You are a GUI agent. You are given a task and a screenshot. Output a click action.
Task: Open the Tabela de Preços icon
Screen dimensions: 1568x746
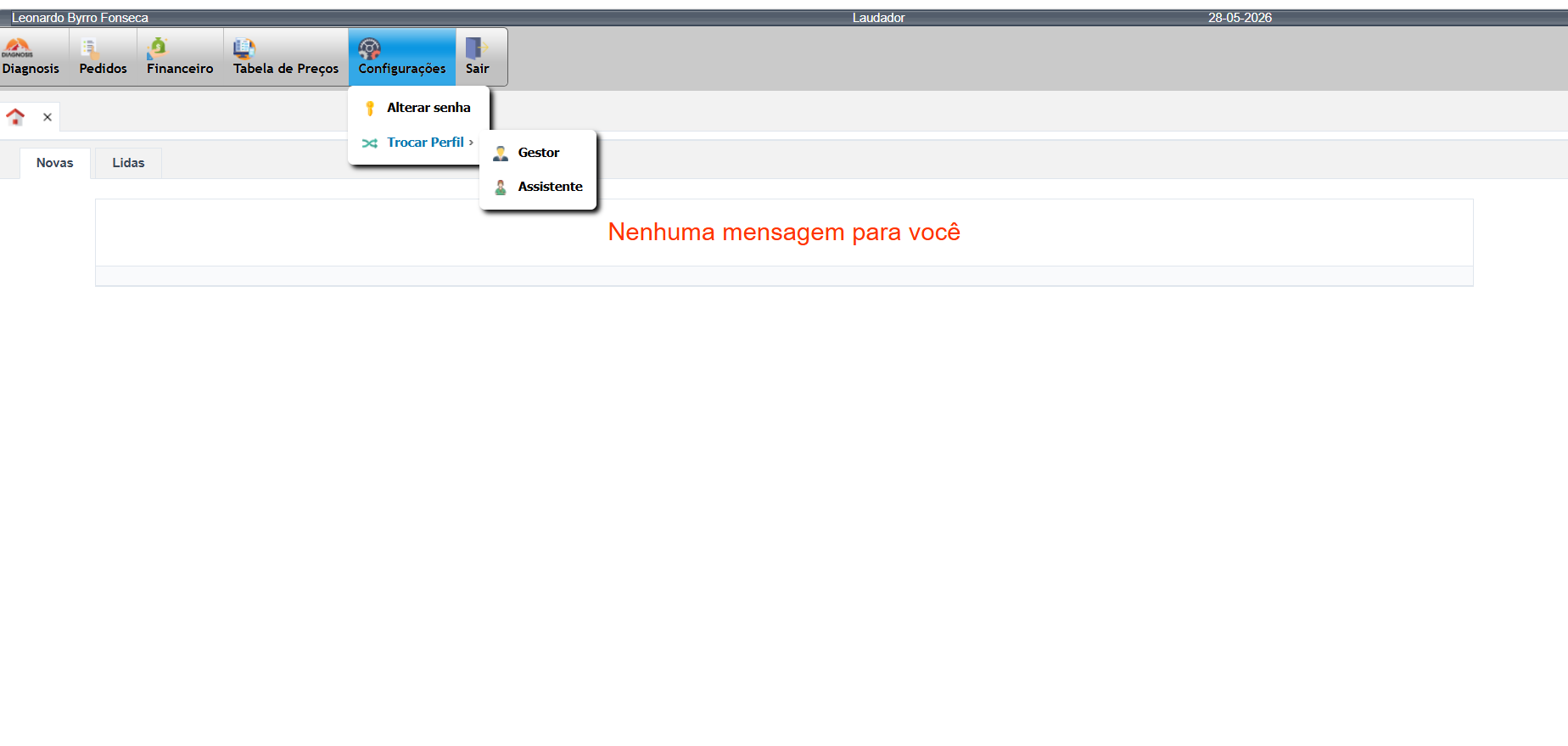pyautogui.click(x=244, y=48)
